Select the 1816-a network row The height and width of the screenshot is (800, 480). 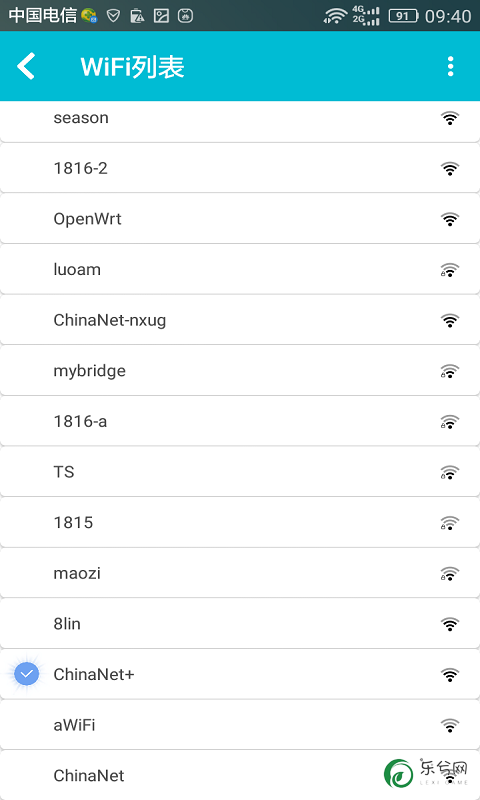240,421
